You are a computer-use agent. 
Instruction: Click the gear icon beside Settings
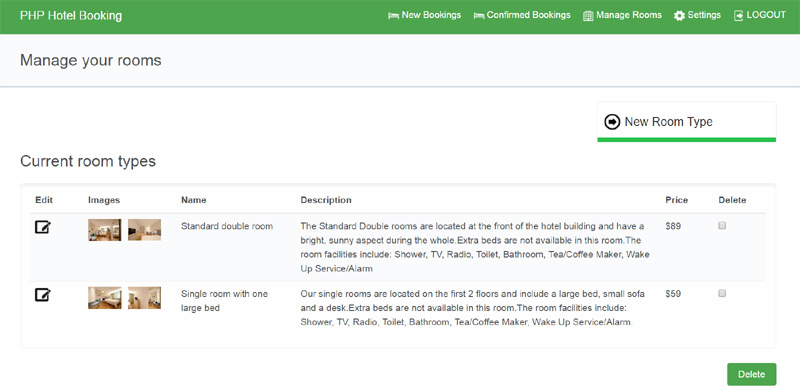[679, 16]
